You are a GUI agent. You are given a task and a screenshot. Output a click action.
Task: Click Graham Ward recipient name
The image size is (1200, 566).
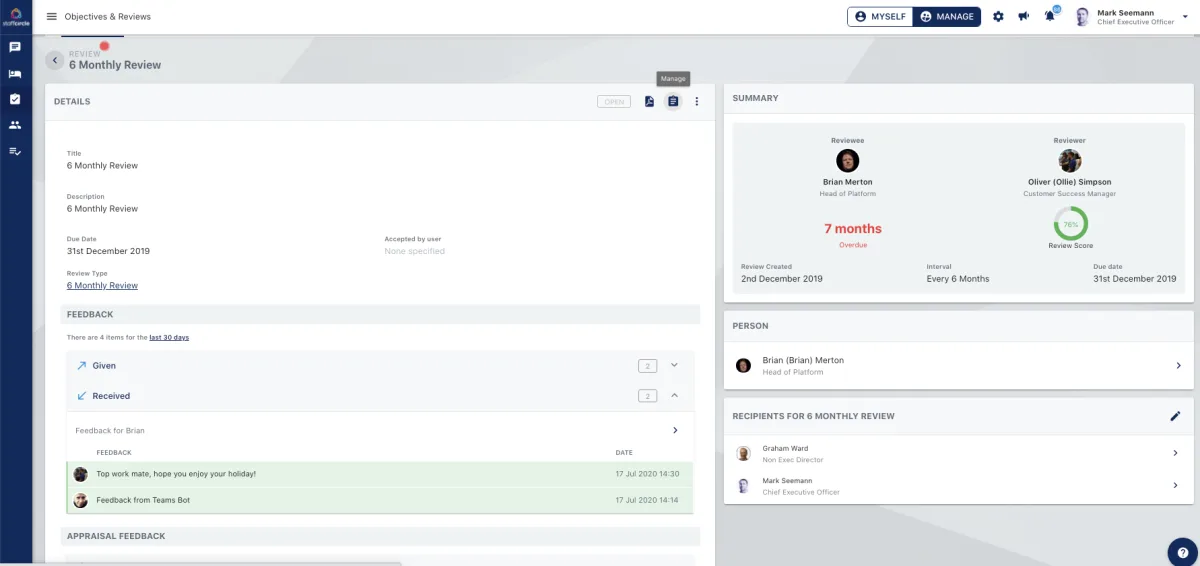click(x=785, y=448)
